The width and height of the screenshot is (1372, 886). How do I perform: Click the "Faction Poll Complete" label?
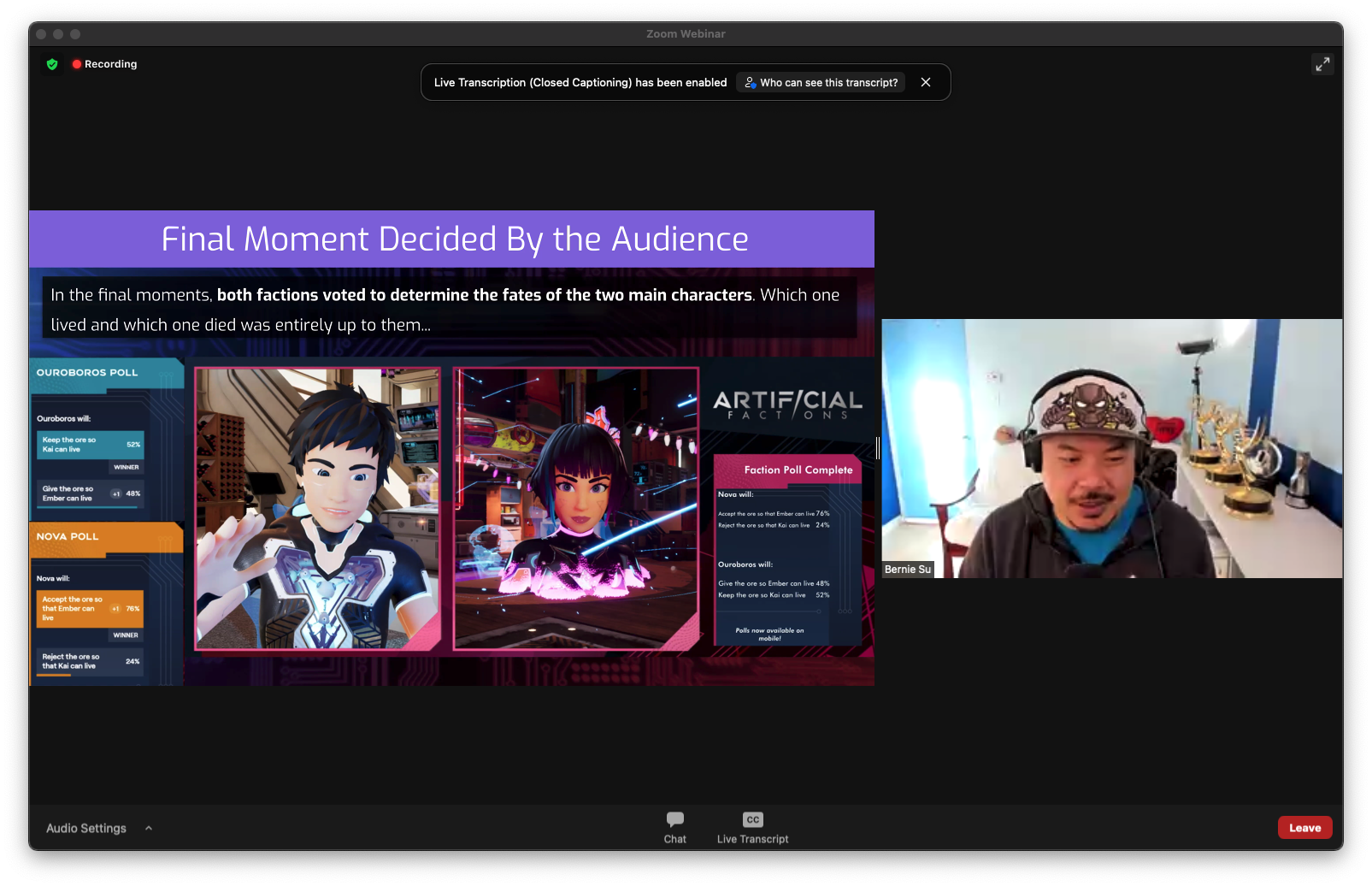[x=798, y=470]
